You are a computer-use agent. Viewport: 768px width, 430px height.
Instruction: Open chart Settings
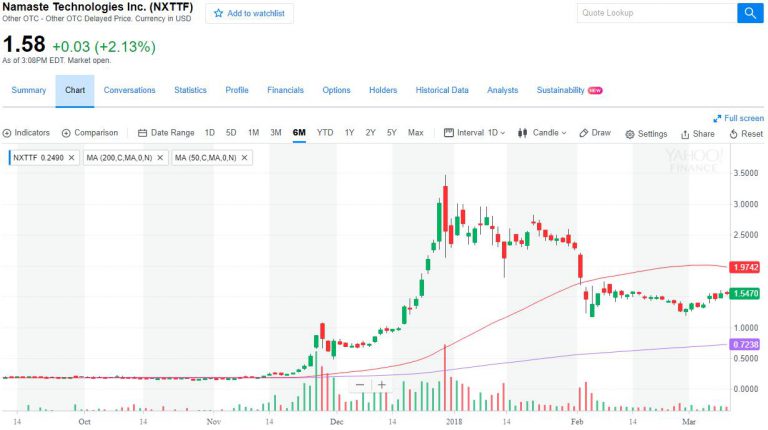point(646,134)
